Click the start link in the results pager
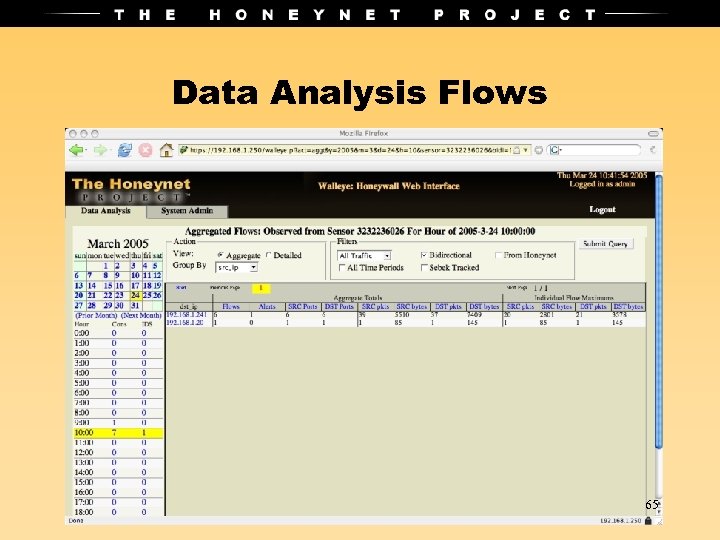 (181, 287)
